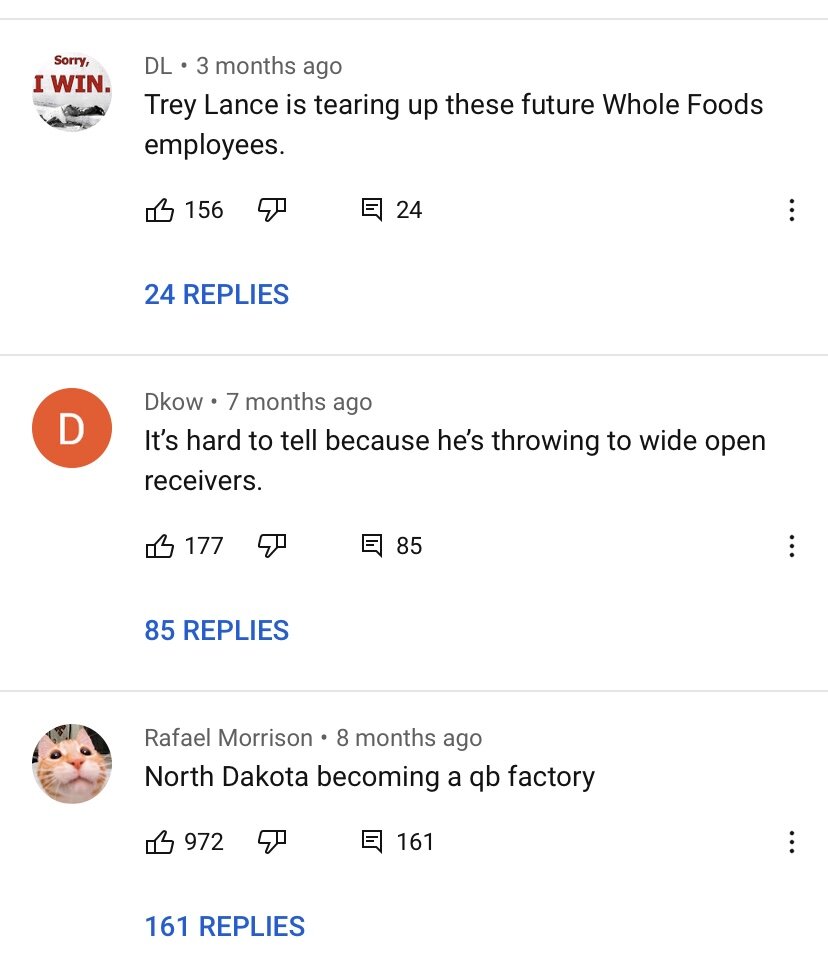Expand the 24 REPLIES thread
828x969 pixels.
[217, 295]
